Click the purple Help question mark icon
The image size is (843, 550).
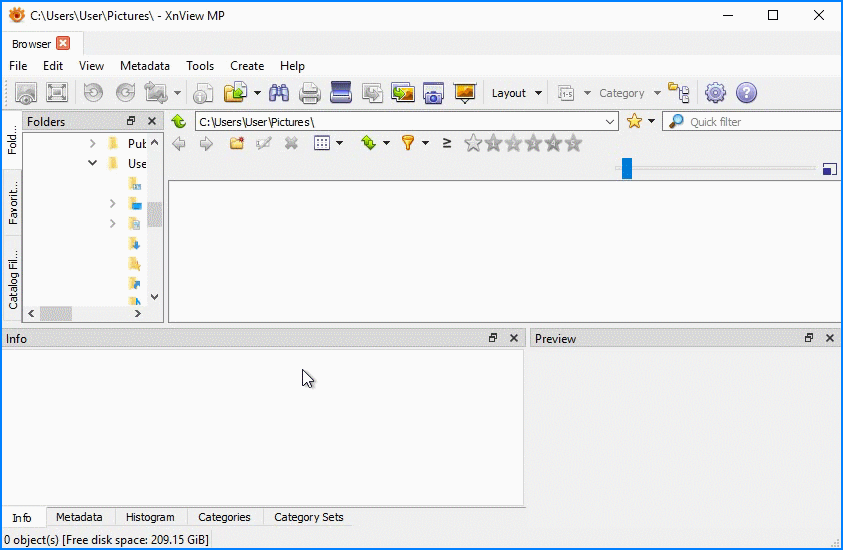(746, 92)
